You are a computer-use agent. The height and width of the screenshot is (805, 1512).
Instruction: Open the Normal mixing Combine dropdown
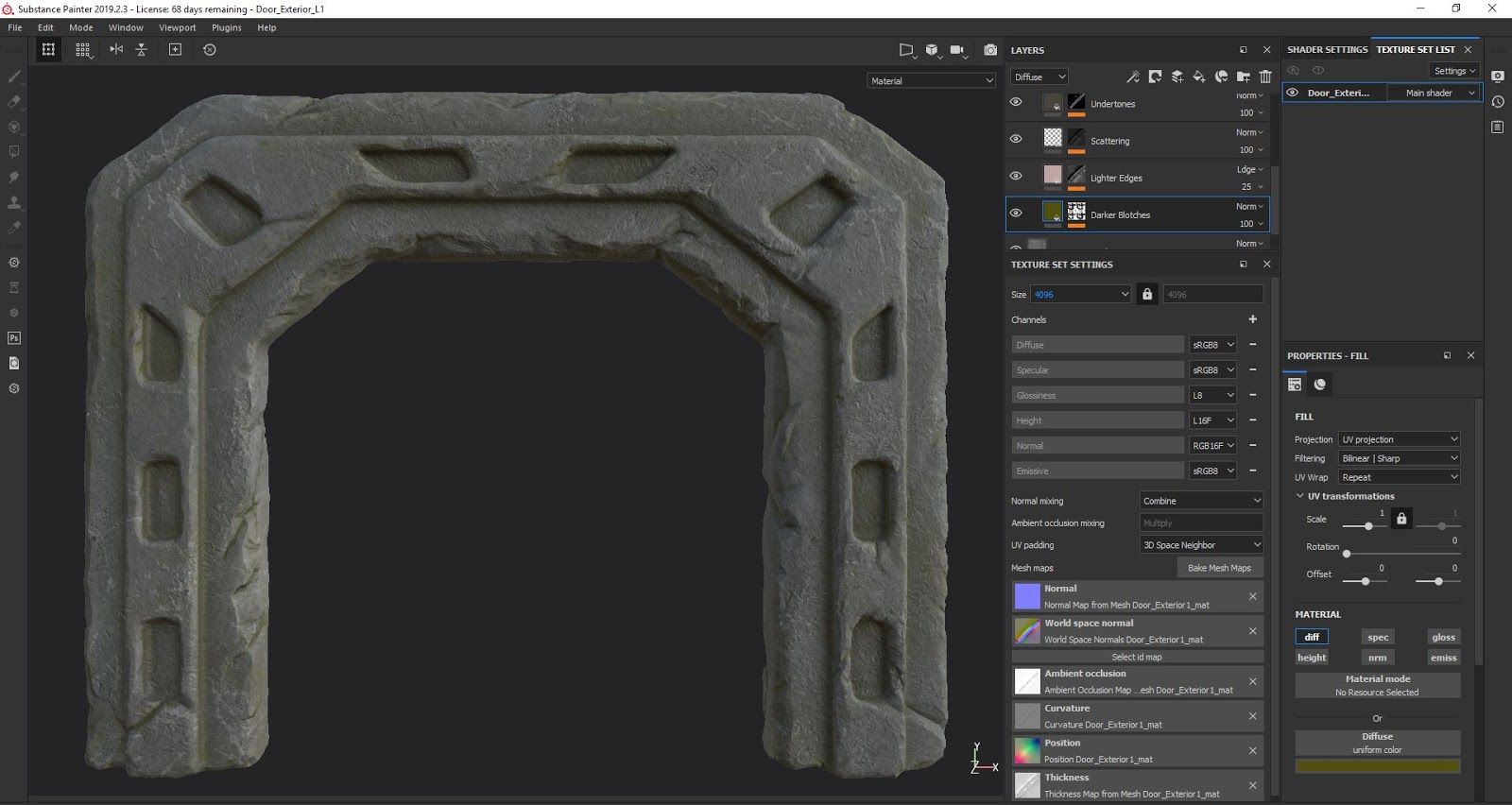[x=1201, y=501]
